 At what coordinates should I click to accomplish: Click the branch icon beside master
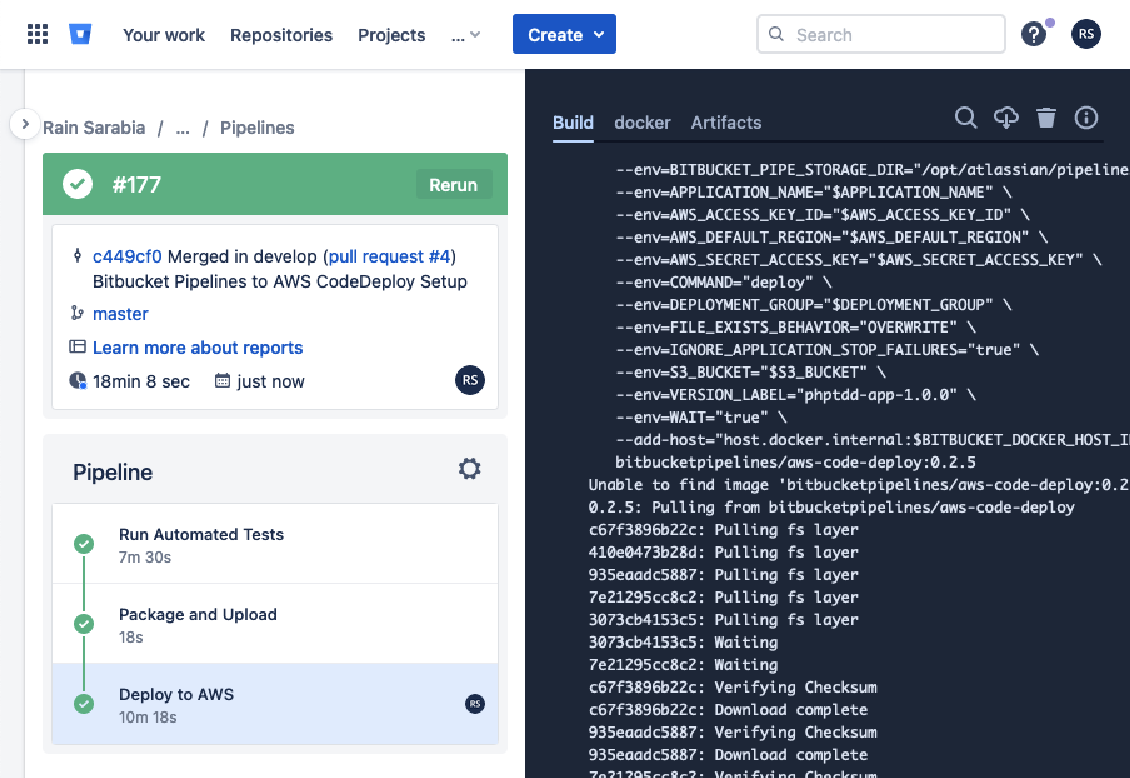(x=77, y=313)
